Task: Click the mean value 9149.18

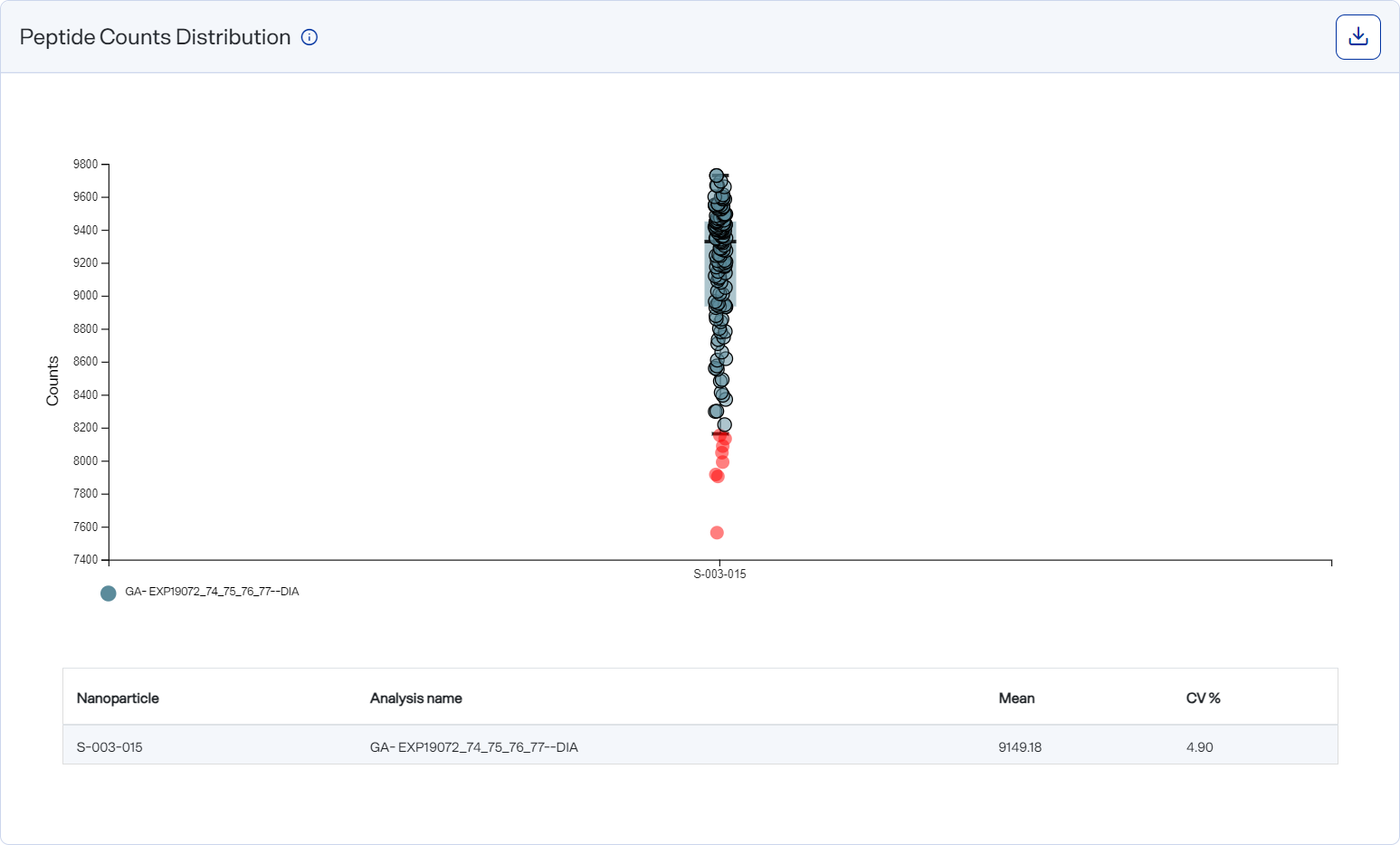Action: (1020, 747)
